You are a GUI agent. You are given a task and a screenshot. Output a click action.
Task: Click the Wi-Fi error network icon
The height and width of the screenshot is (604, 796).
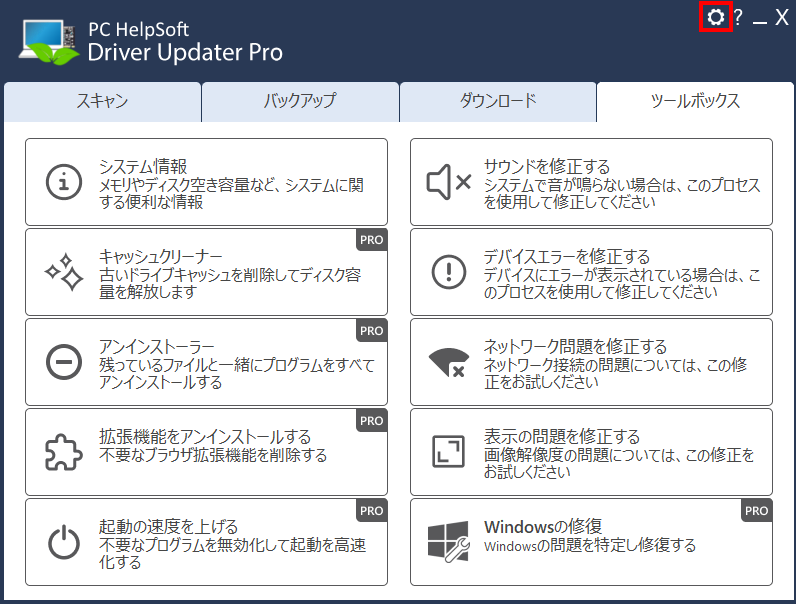(x=449, y=362)
